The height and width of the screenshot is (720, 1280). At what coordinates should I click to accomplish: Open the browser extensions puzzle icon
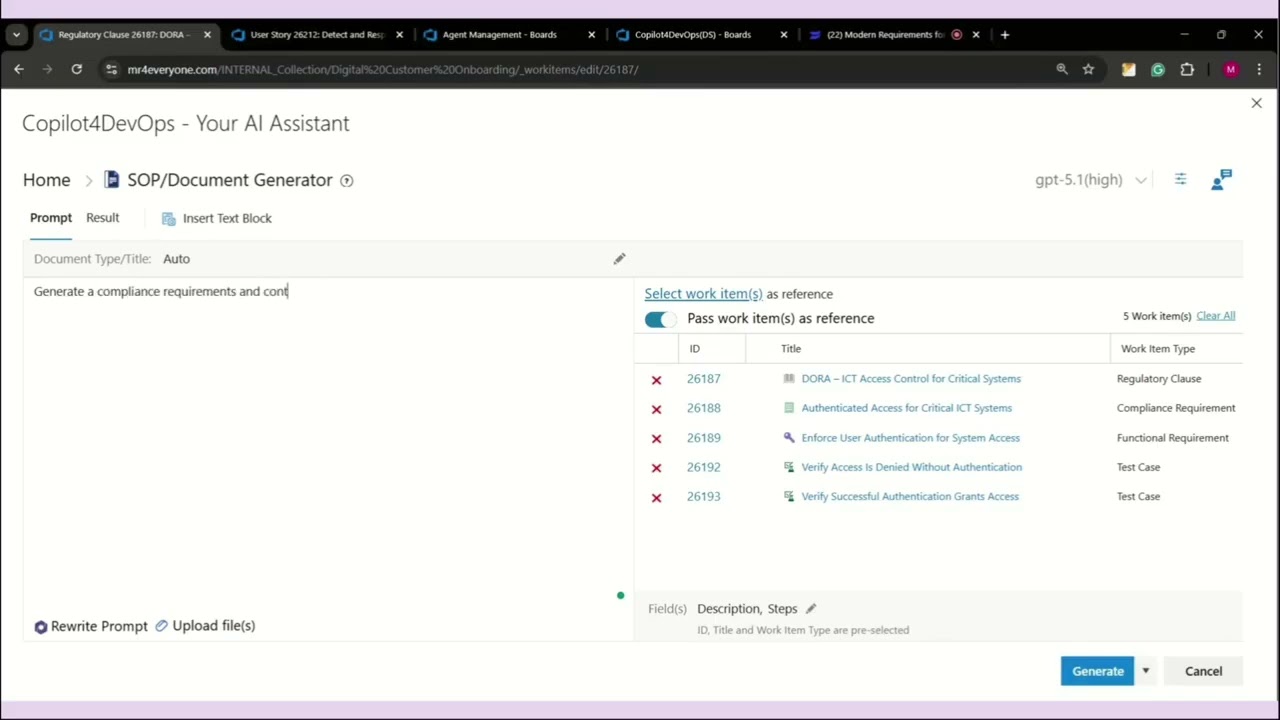(1187, 69)
